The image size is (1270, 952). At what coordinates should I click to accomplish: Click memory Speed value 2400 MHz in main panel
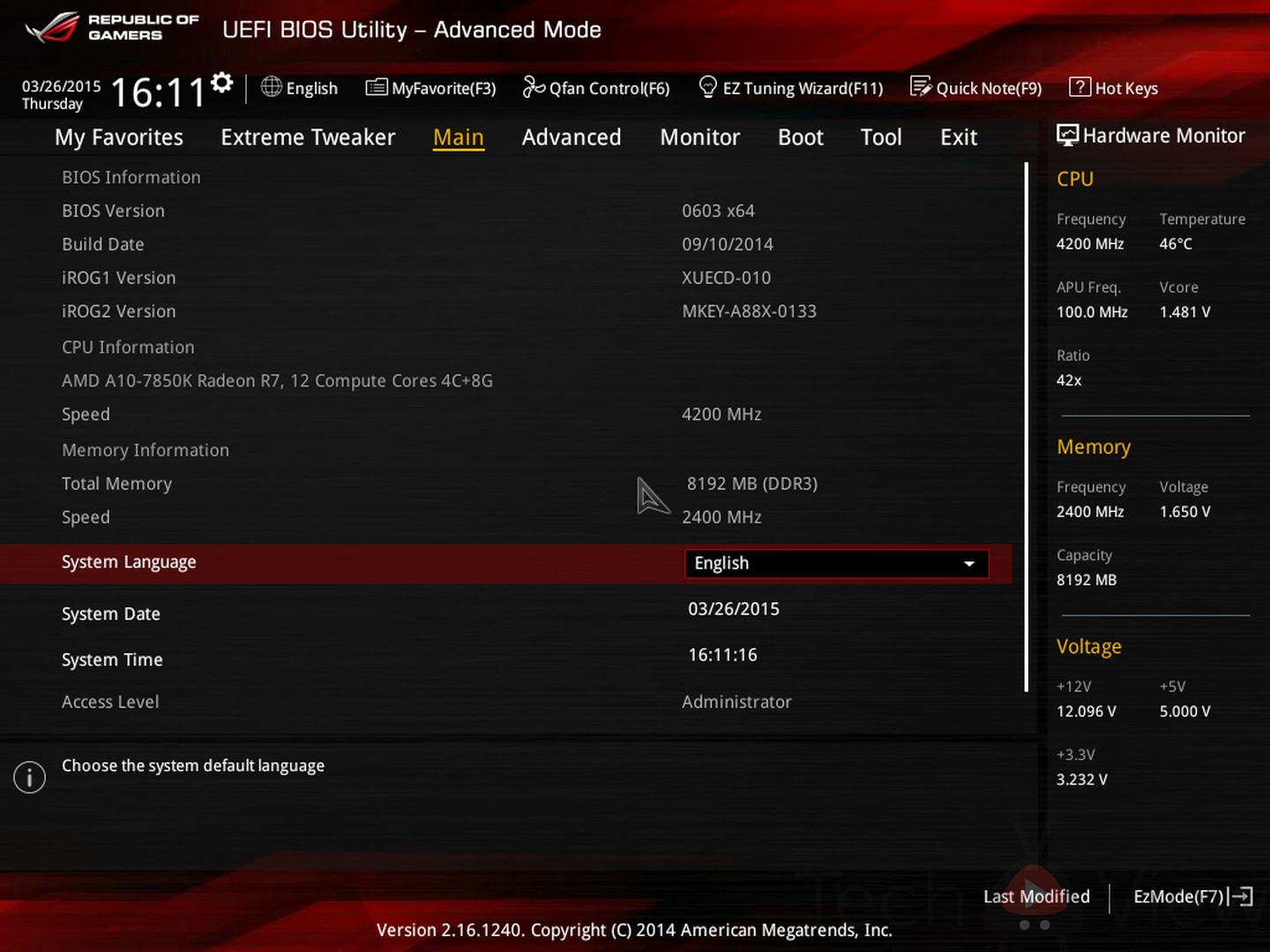pos(721,517)
